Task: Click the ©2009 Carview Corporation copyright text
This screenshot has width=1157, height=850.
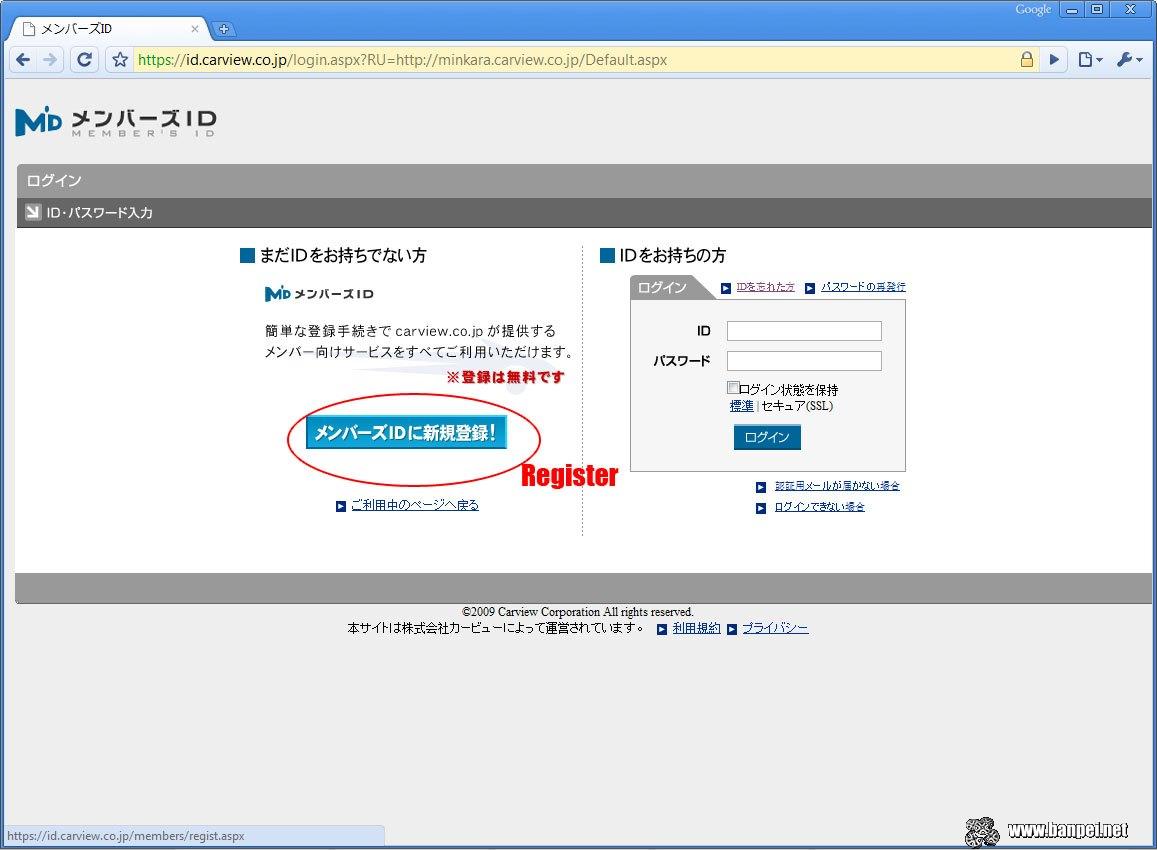Action: [578, 612]
